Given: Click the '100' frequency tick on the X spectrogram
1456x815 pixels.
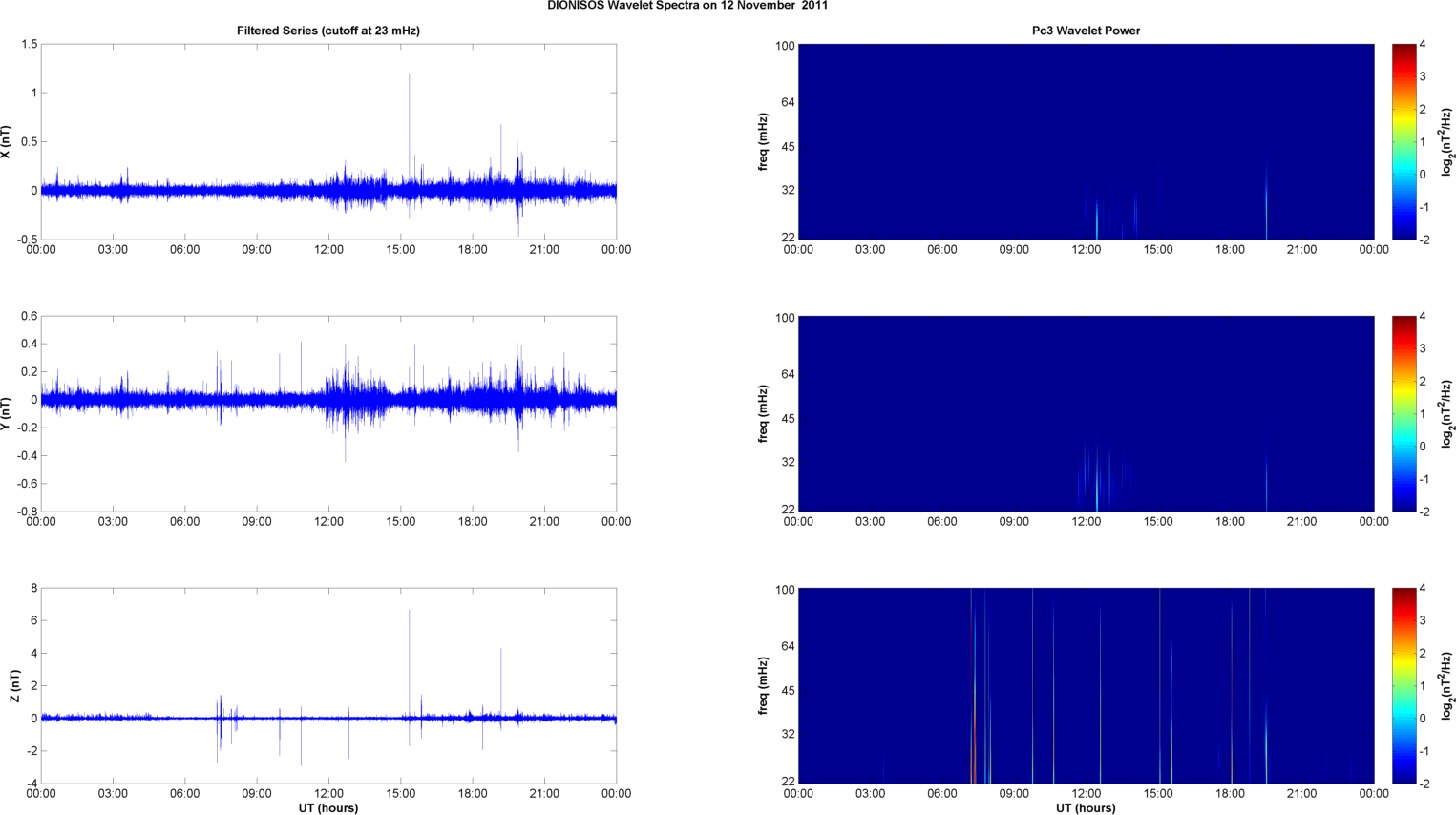Looking at the screenshot, I should 786,46.
